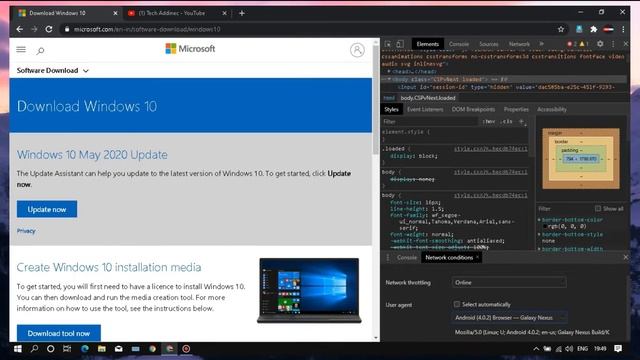Go back to the previous page
640x360 pixels.
20,29
